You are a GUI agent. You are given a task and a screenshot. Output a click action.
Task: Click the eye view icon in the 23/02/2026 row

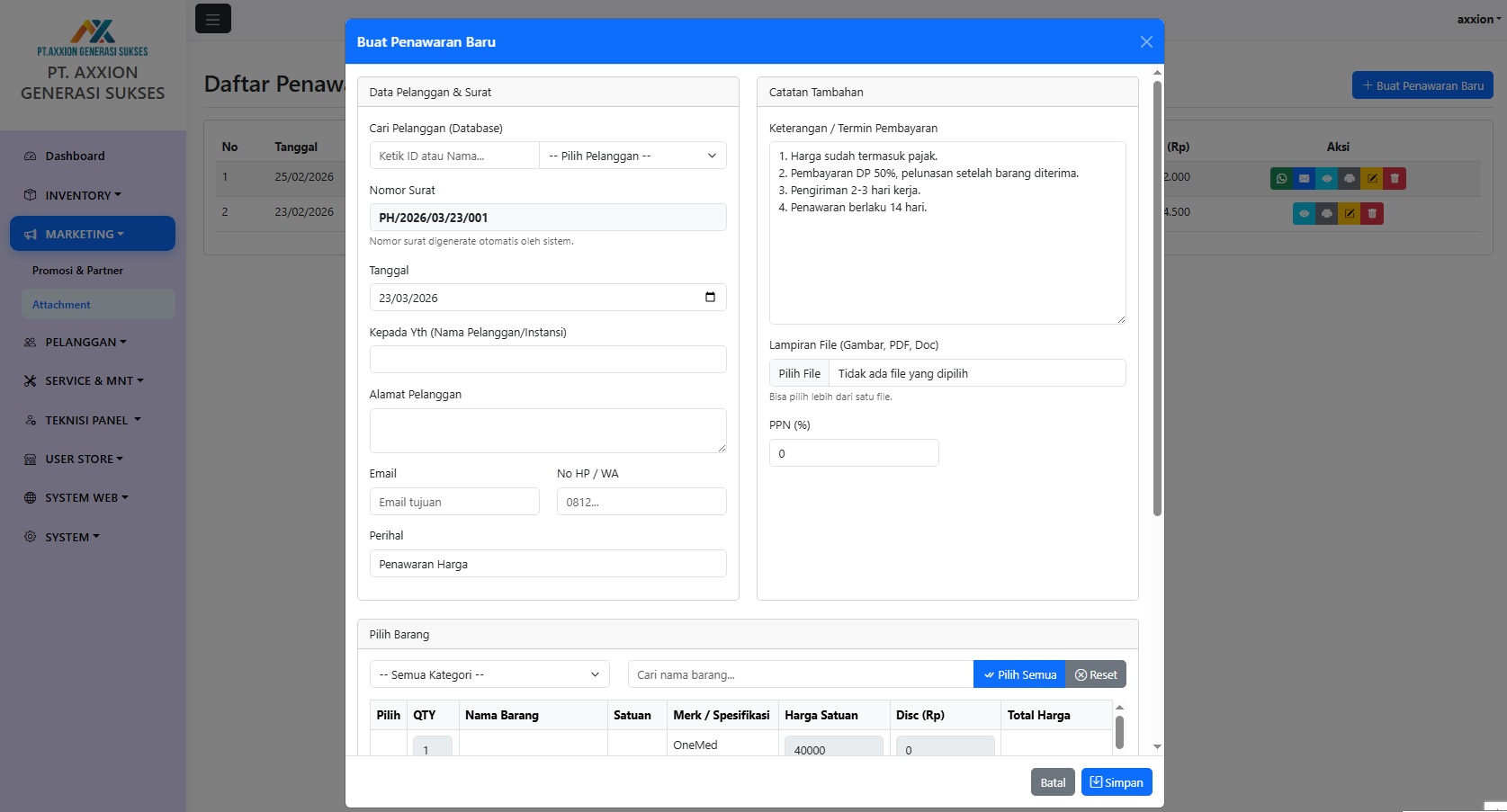(1304, 213)
